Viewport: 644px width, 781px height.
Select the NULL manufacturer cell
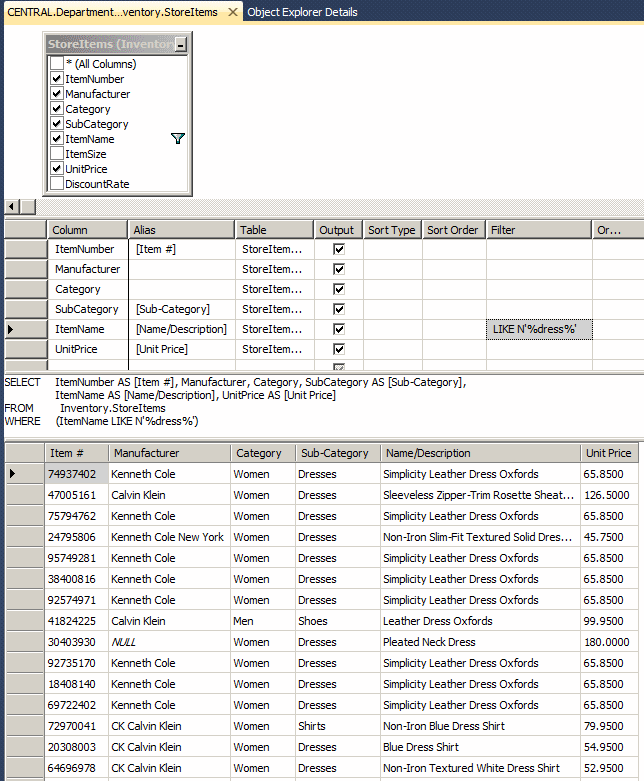[x=169, y=642]
